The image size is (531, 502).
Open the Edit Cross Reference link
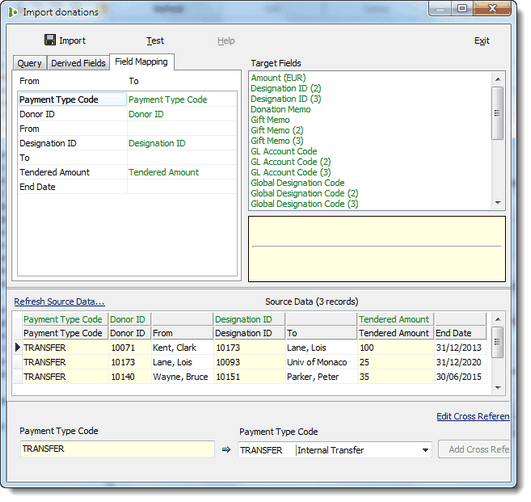coord(473,416)
